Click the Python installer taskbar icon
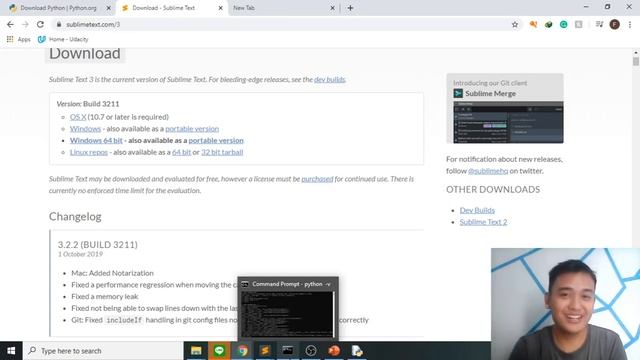Image resolution: width=640 pixels, height=360 pixels. tap(357, 351)
